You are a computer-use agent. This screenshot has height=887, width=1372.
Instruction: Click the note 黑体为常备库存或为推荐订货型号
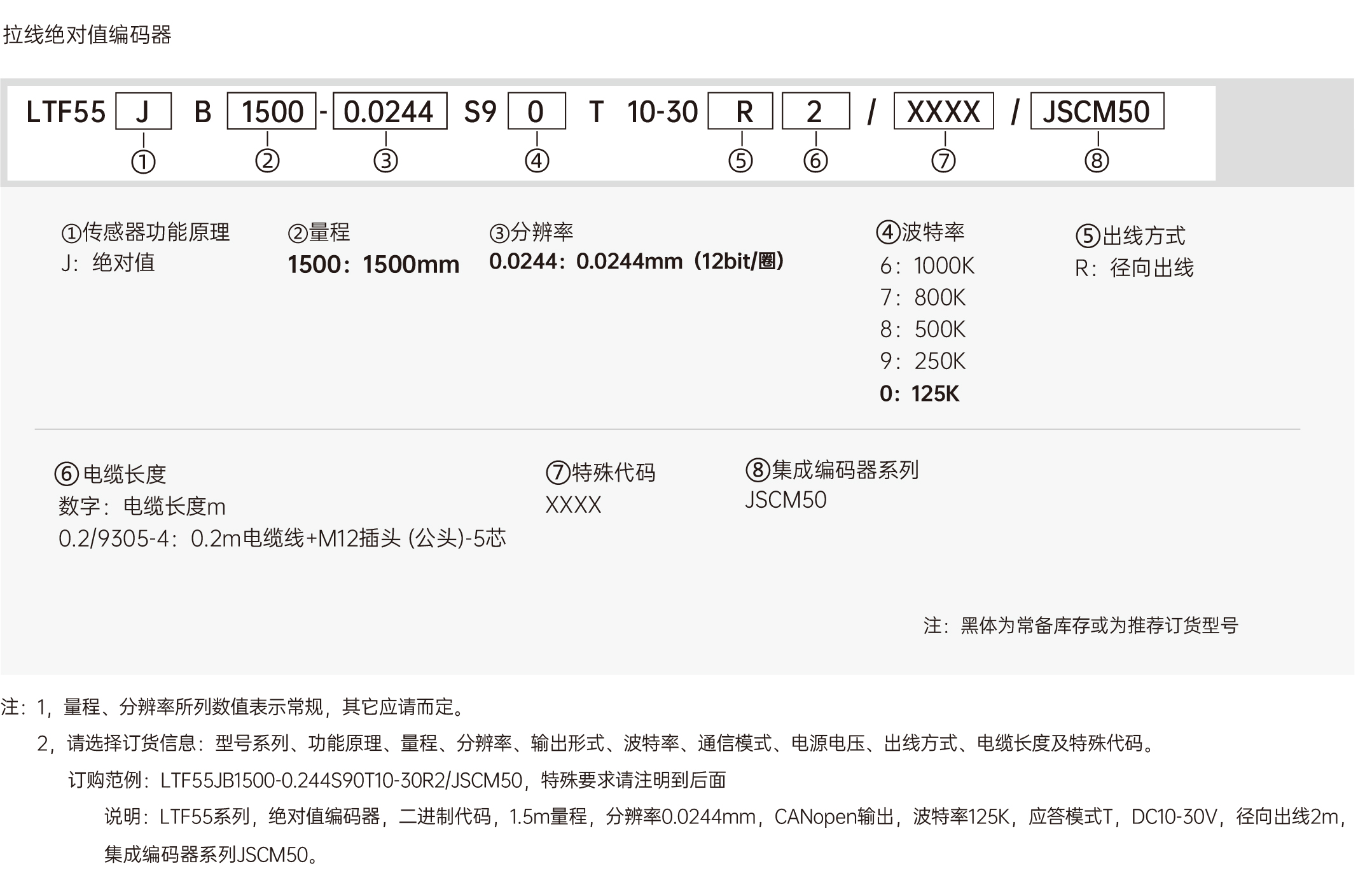pyautogui.click(x=1081, y=625)
